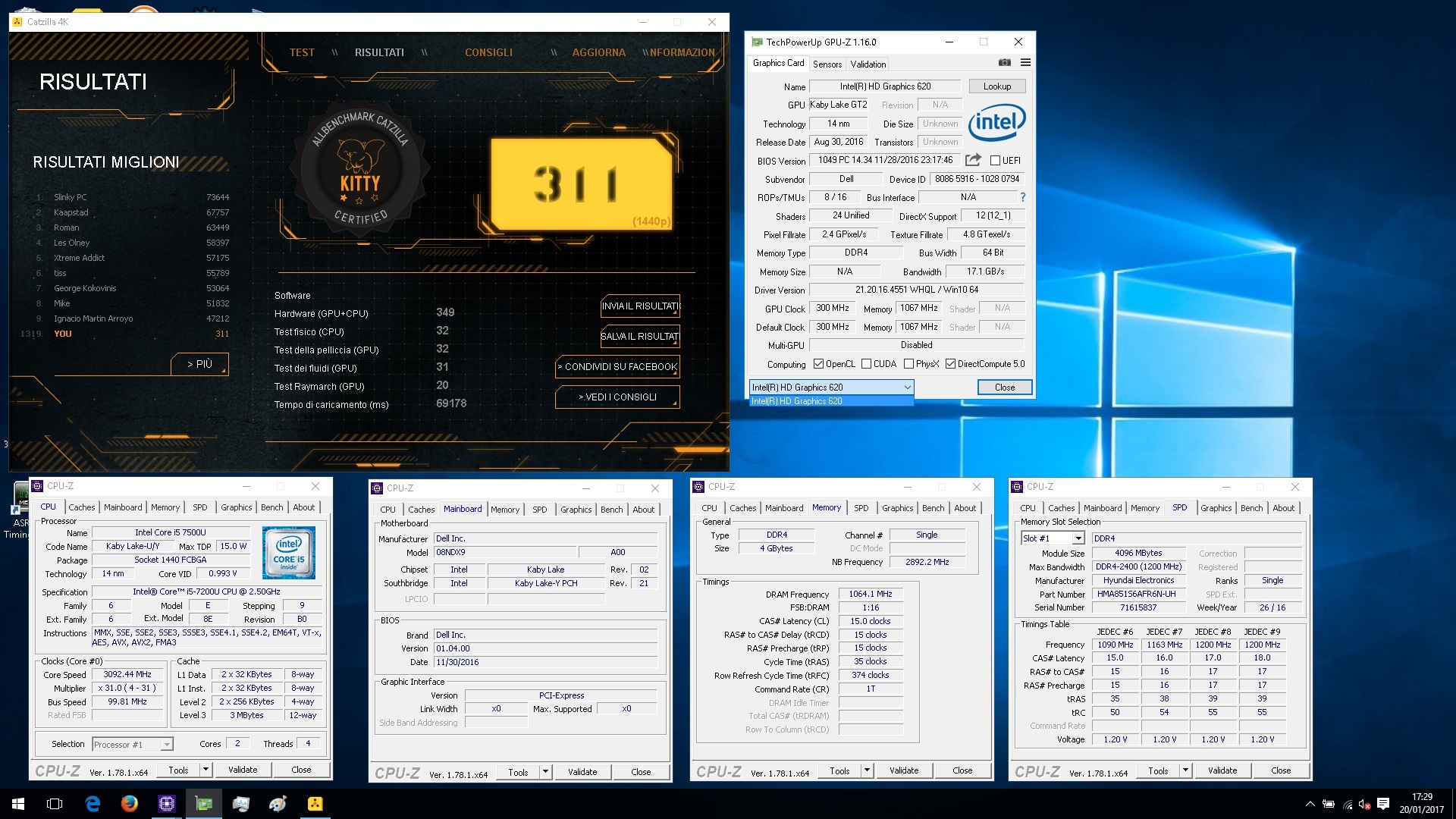Image resolution: width=1456 pixels, height=819 pixels.
Task: Open the AGGIORNA tab in Catzilla
Action: click(x=599, y=52)
